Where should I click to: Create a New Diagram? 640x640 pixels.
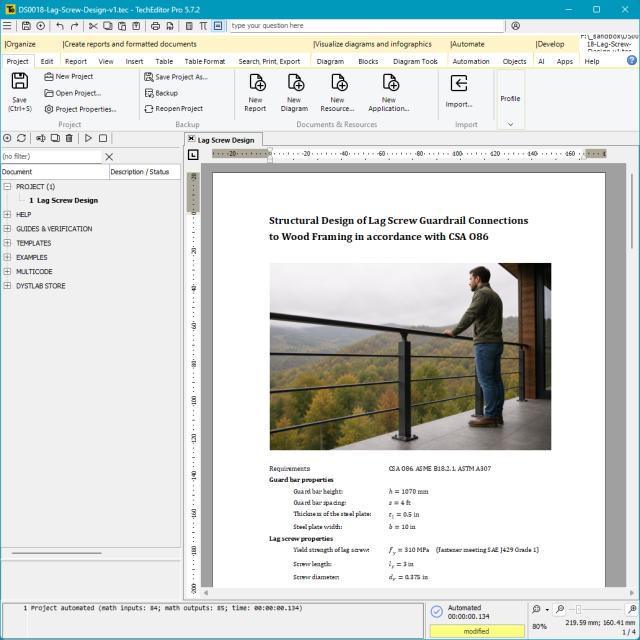294,93
